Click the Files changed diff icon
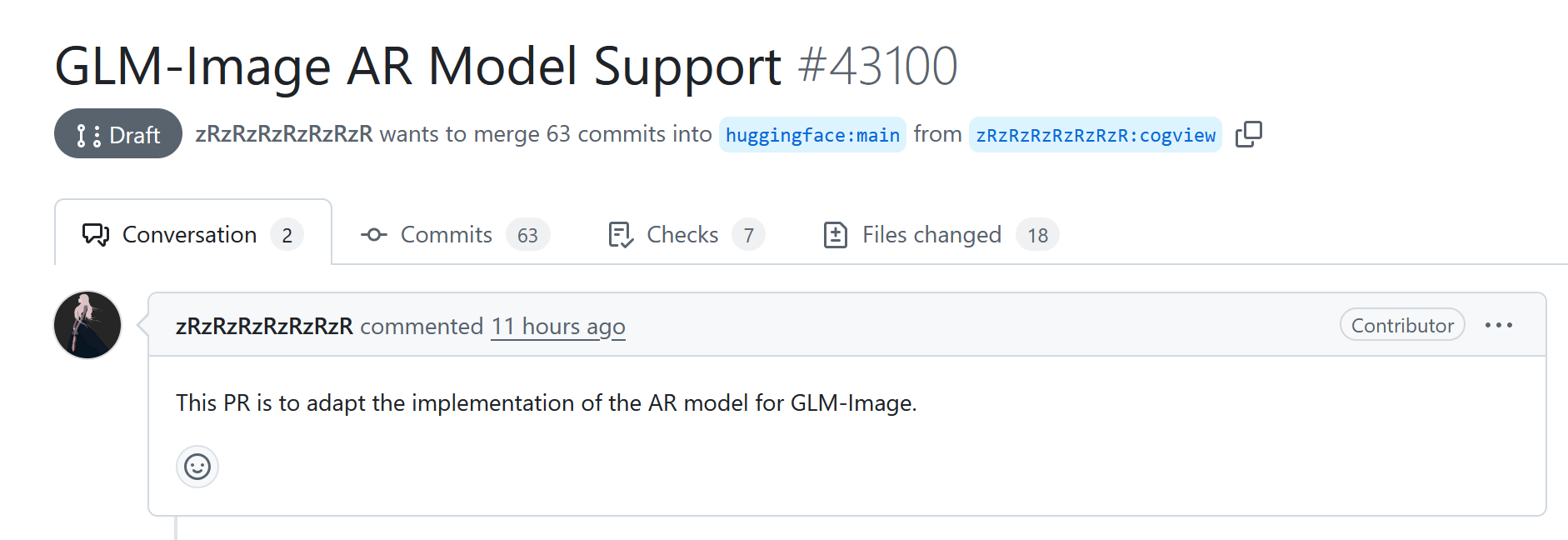Viewport: 1568px width, 540px height. pyautogui.click(x=835, y=235)
